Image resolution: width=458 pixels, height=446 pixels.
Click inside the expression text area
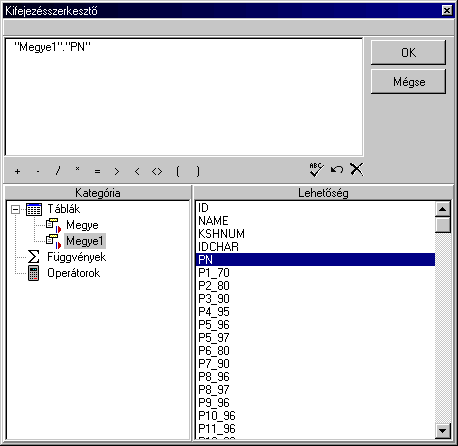pyautogui.click(x=184, y=97)
